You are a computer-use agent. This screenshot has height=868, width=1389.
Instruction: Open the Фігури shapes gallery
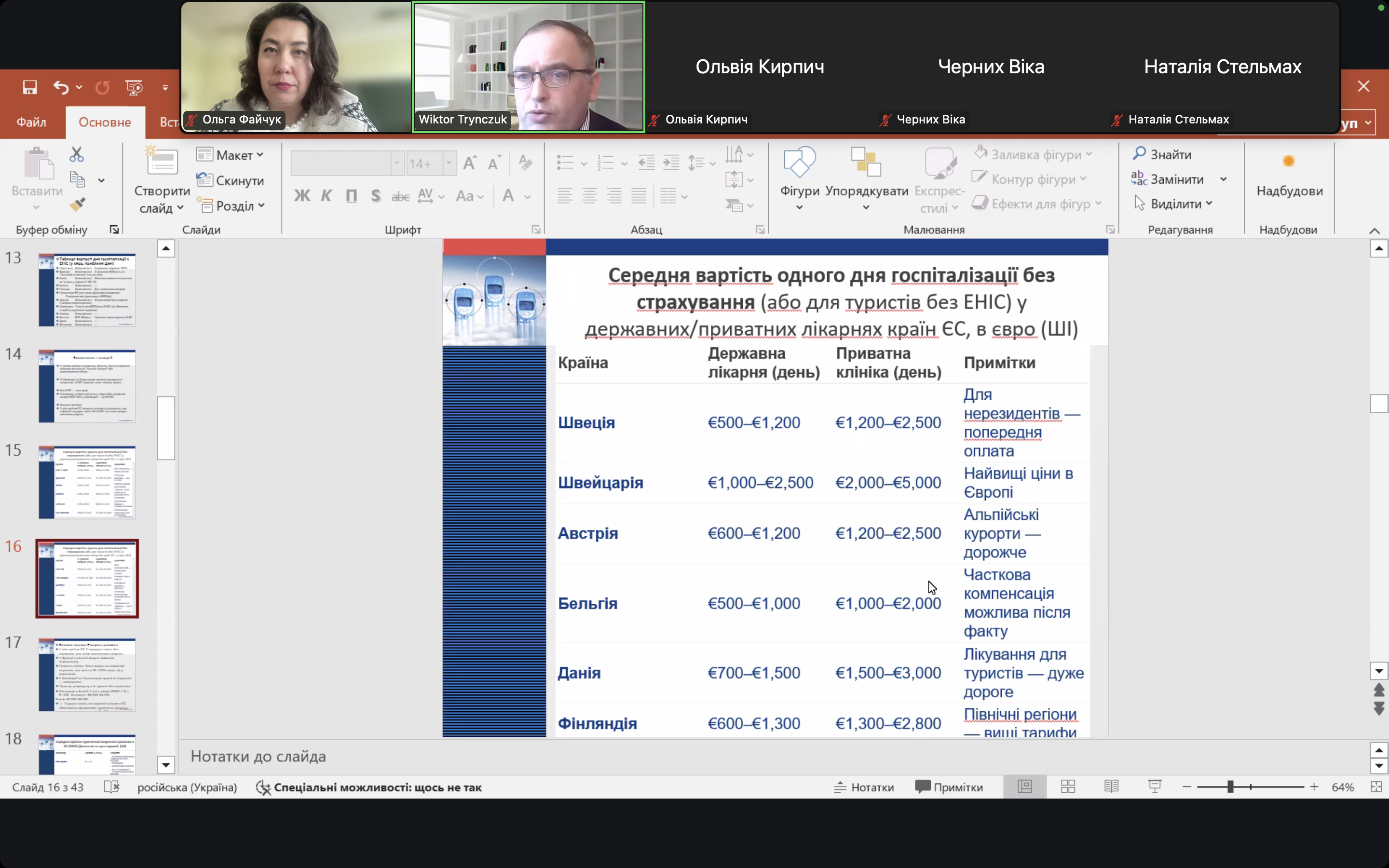click(800, 178)
